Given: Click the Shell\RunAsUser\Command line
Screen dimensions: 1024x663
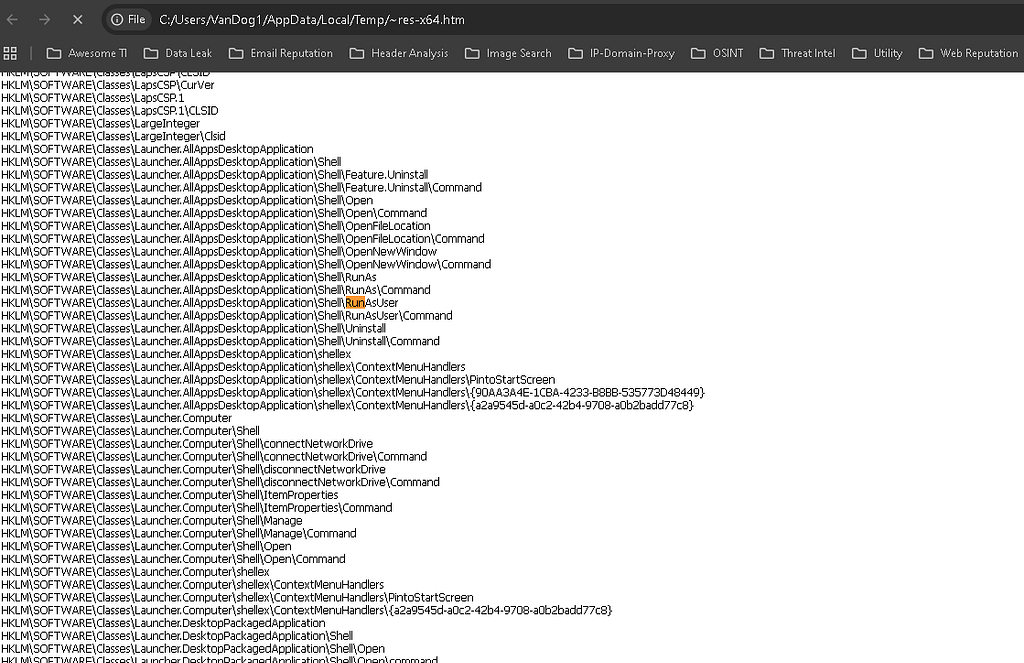Looking at the screenshot, I should pos(227,316).
